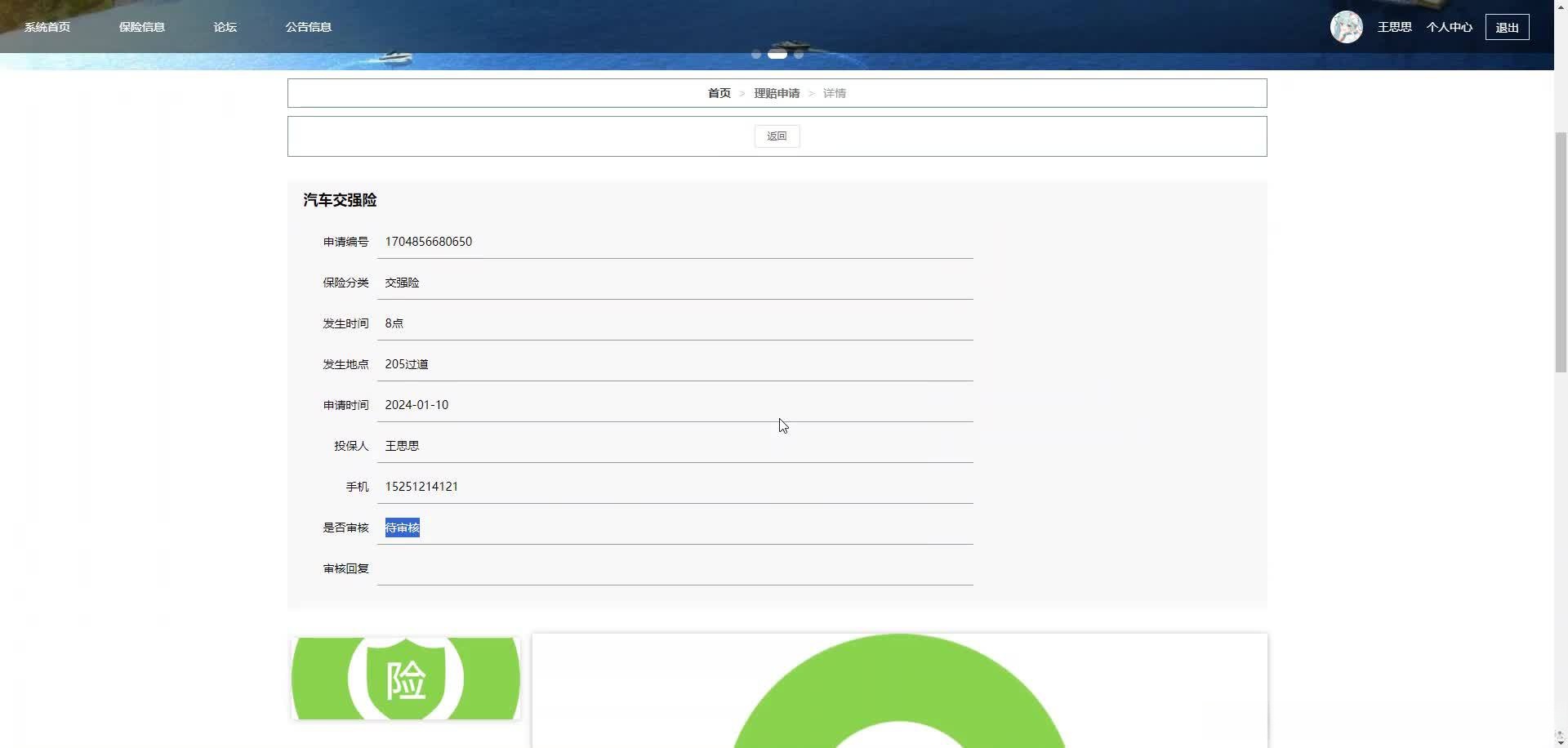
Task: Select the active middle carousel indicator
Action: (x=777, y=55)
